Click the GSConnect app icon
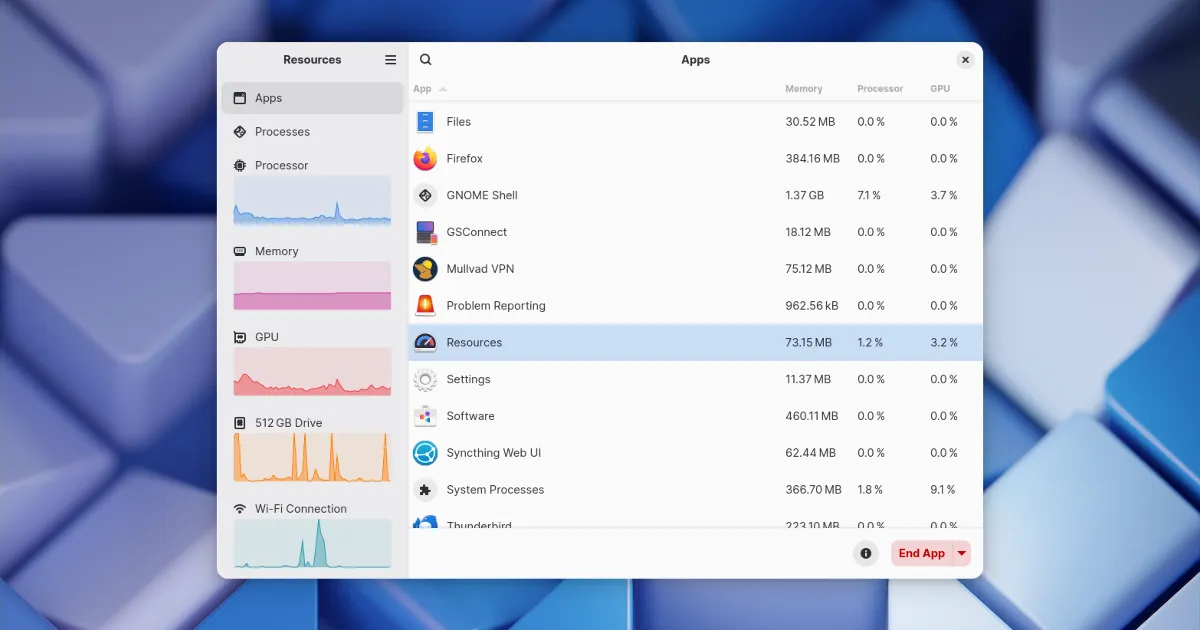Image resolution: width=1200 pixels, height=630 pixels. pos(425,232)
